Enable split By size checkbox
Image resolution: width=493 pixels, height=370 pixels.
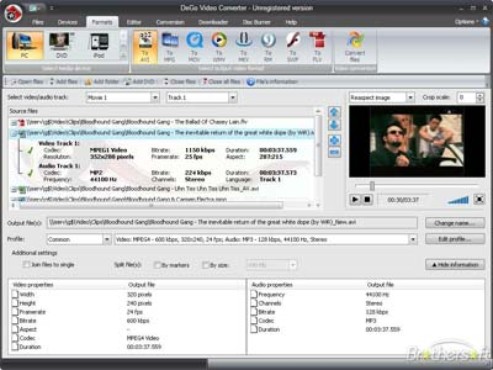pyautogui.click(x=206, y=265)
